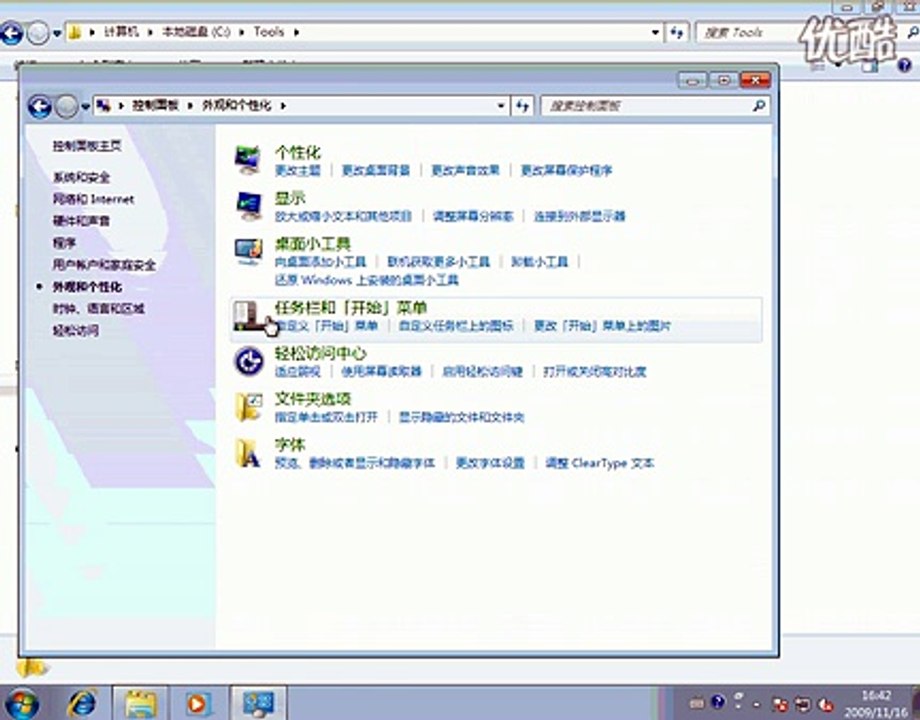This screenshot has height=720, width=920.
Task: Open the recent pages dropdown in Control Panel
Action: pyautogui.click(x=86, y=107)
